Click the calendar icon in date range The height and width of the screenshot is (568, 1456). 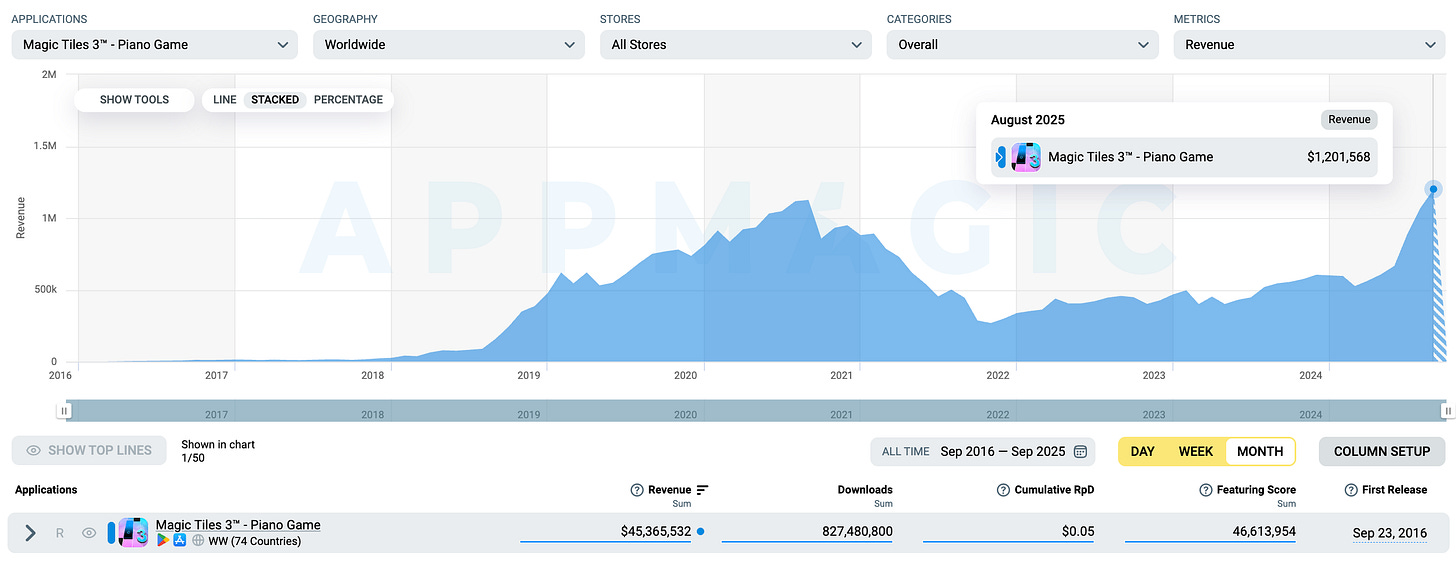[1080, 451]
